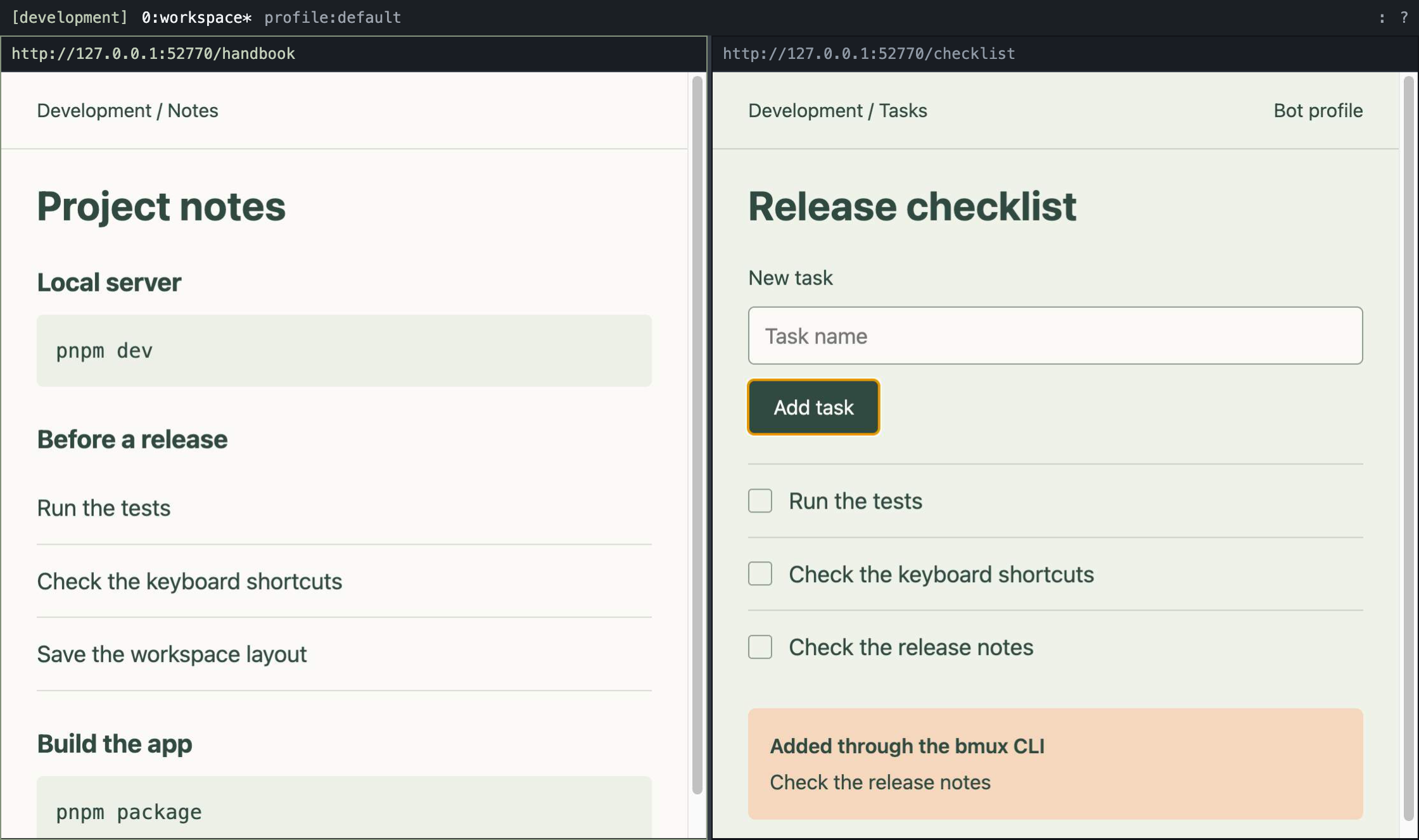Open the question mark help icon
This screenshot has height=840, width=1419.
point(1404,18)
